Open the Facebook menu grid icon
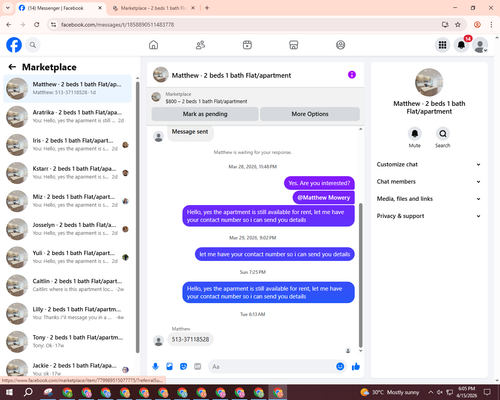The image size is (500, 400). tap(442, 45)
